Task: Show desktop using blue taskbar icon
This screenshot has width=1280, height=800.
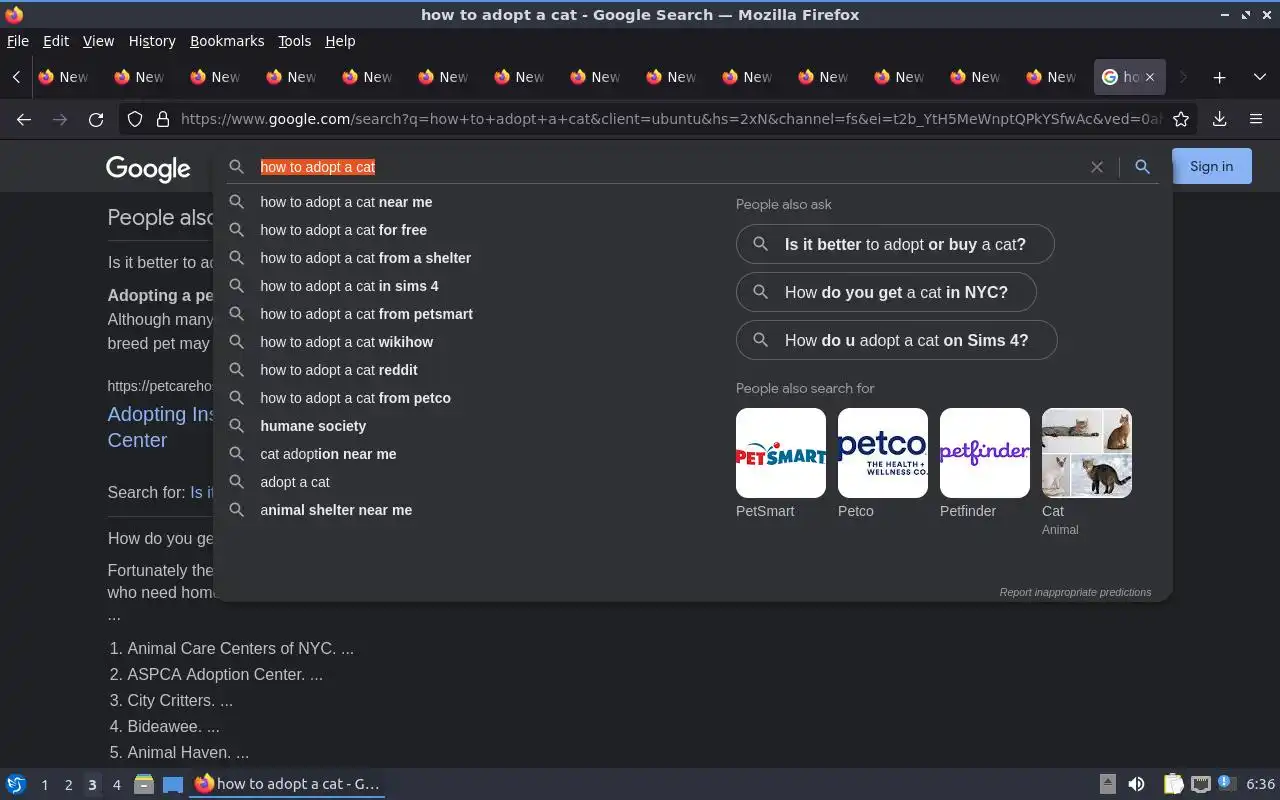Action: coord(173,784)
